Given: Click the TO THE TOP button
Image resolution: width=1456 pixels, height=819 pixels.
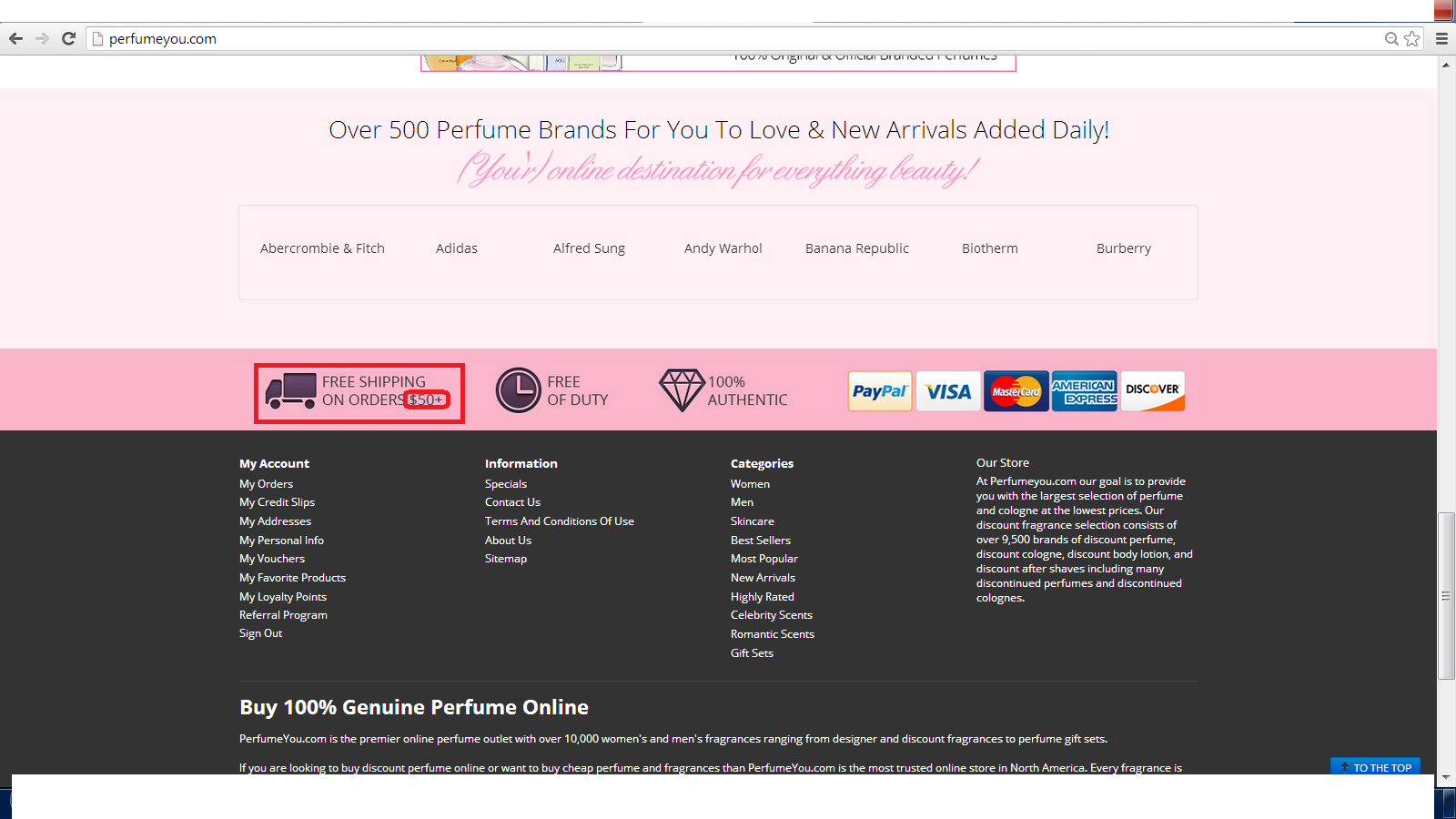Looking at the screenshot, I should pos(1375,767).
